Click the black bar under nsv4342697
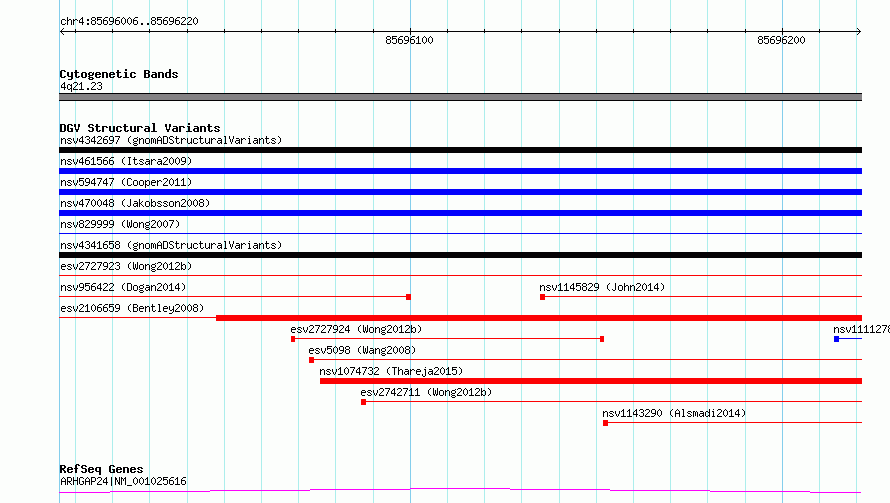This screenshot has width=890, height=503. [460, 150]
